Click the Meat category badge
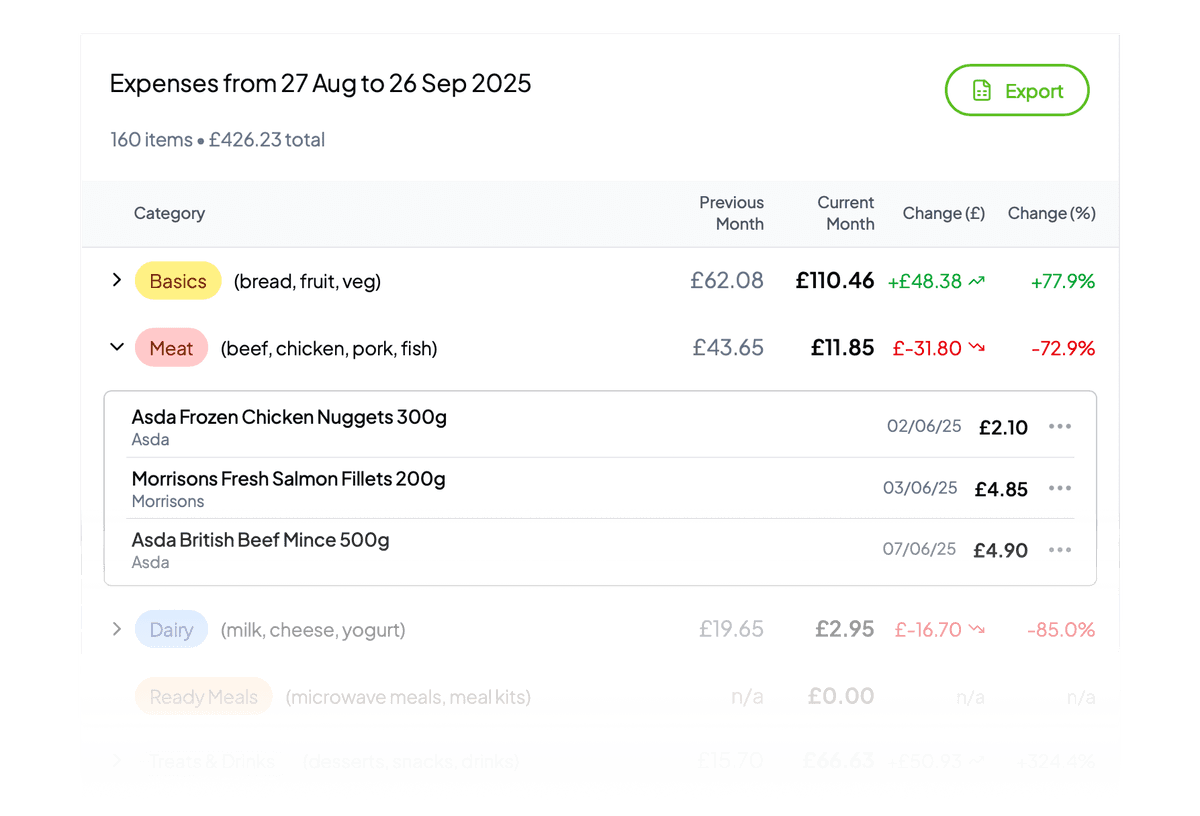 point(171,348)
